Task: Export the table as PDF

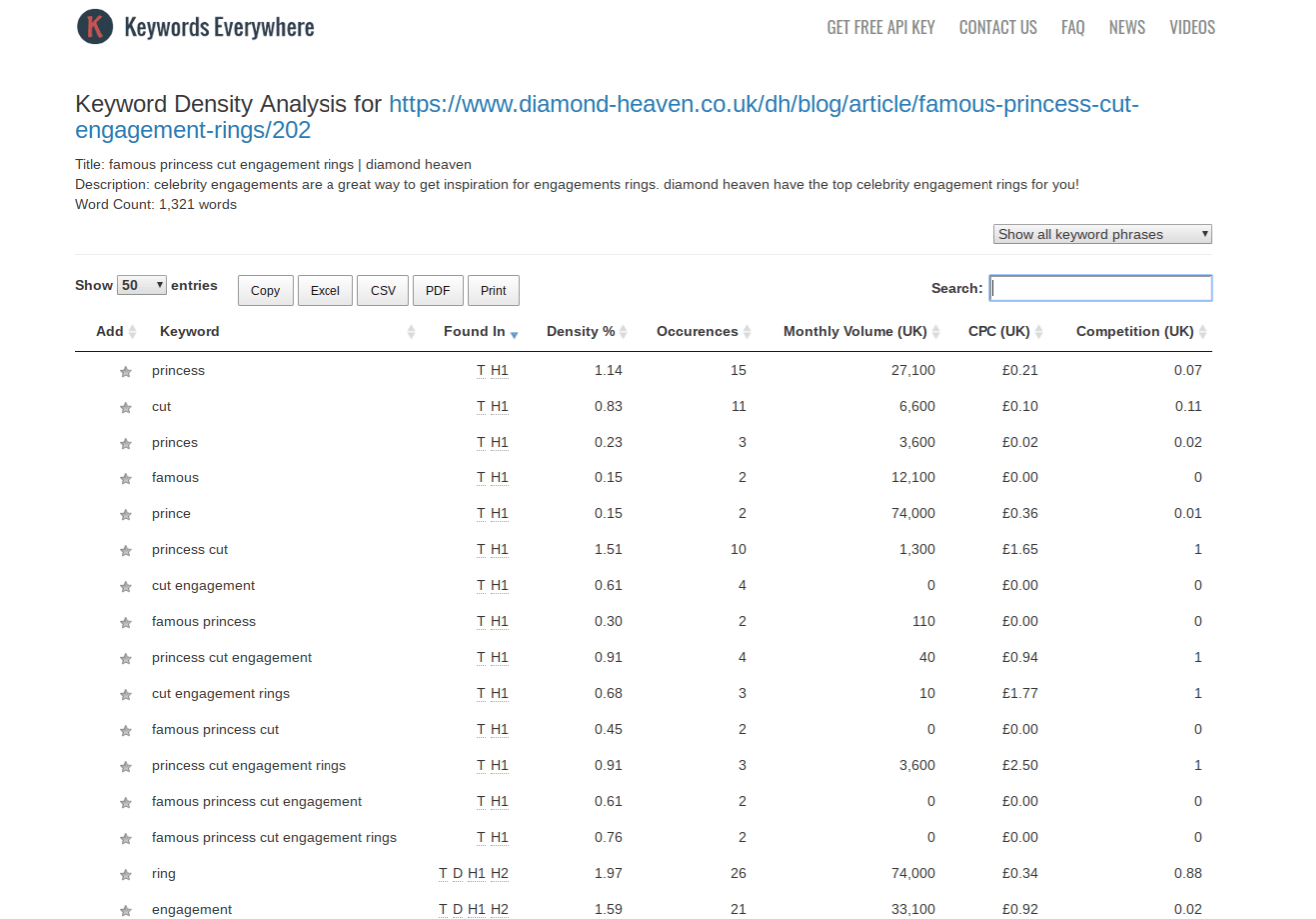Action: (x=438, y=290)
